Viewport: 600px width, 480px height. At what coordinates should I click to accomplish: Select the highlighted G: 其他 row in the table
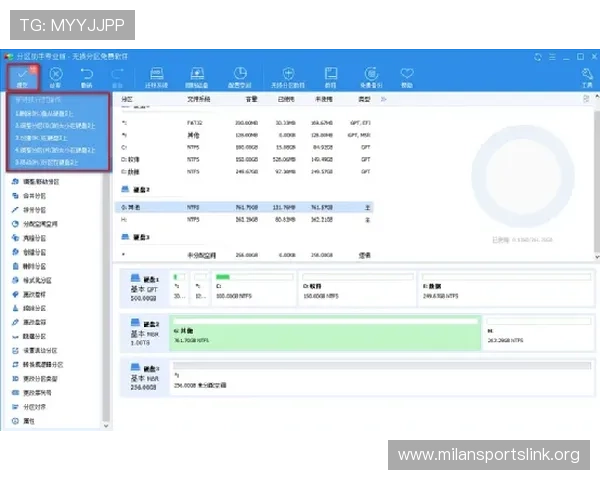pos(245,207)
